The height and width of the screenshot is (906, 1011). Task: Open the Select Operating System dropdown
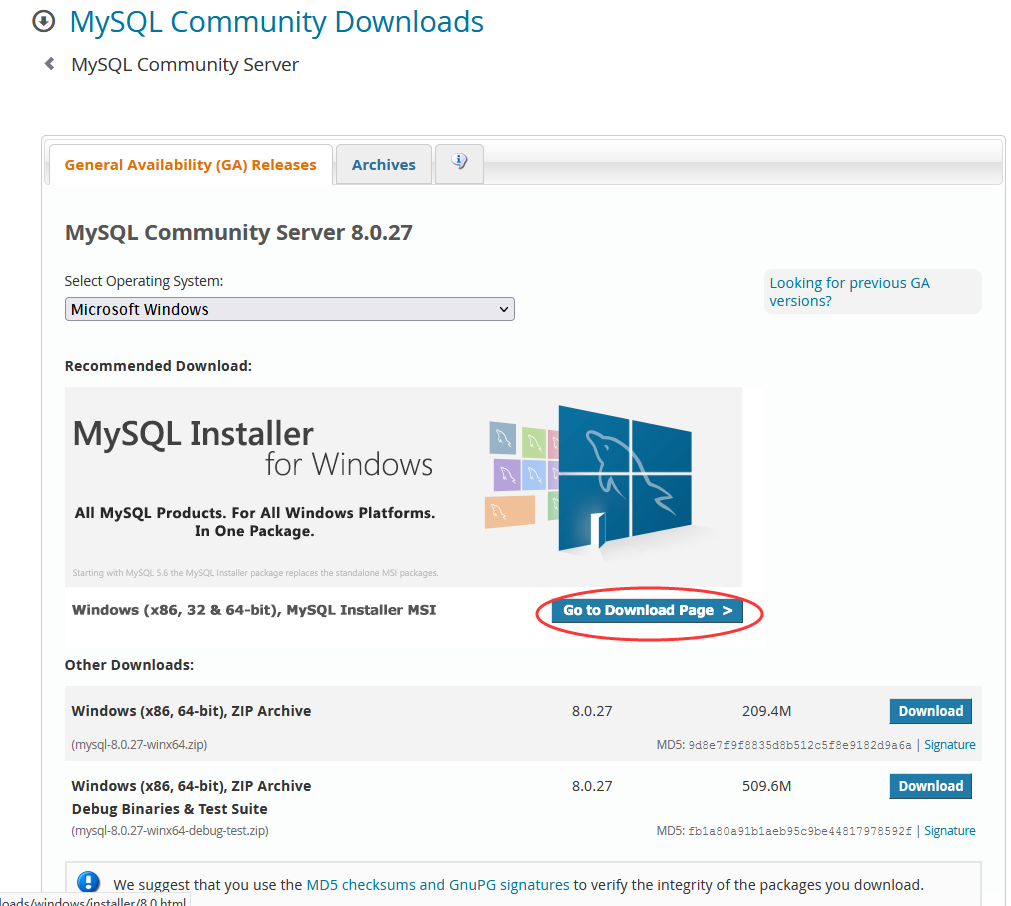pyautogui.click(x=290, y=310)
